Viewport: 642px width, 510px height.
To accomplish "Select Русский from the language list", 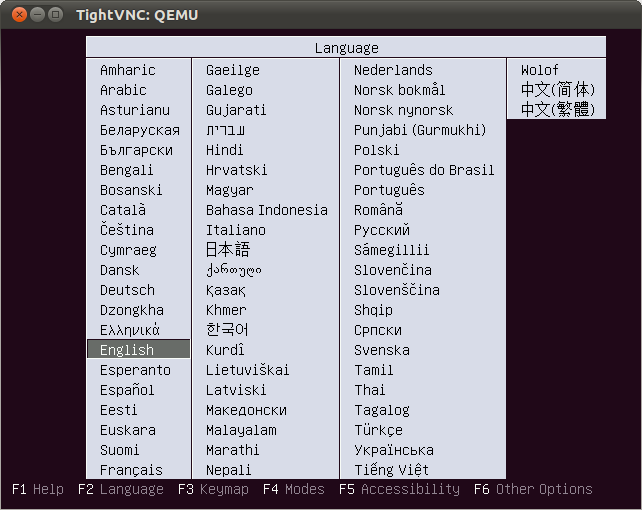I will 381,230.
